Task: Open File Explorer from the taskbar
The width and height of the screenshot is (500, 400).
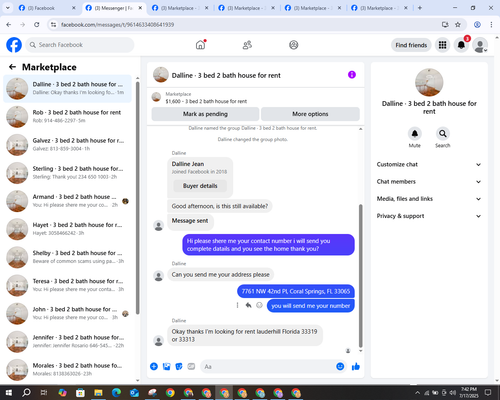Action: point(98,393)
